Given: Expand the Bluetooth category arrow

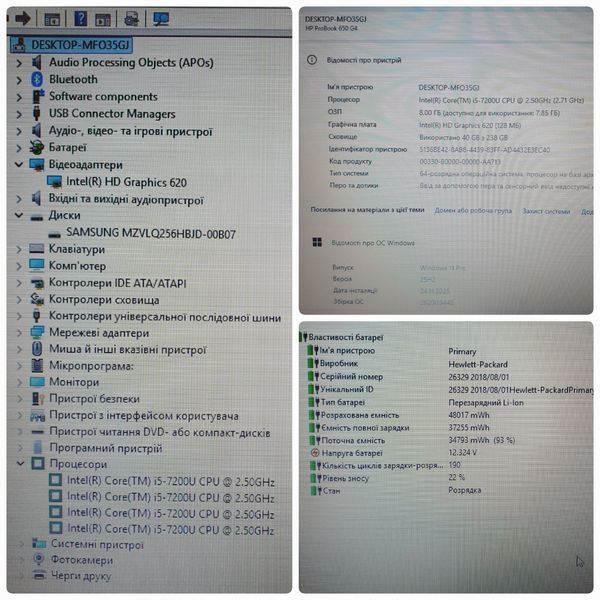Looking at the screenshot, I should tap(19, 80).
